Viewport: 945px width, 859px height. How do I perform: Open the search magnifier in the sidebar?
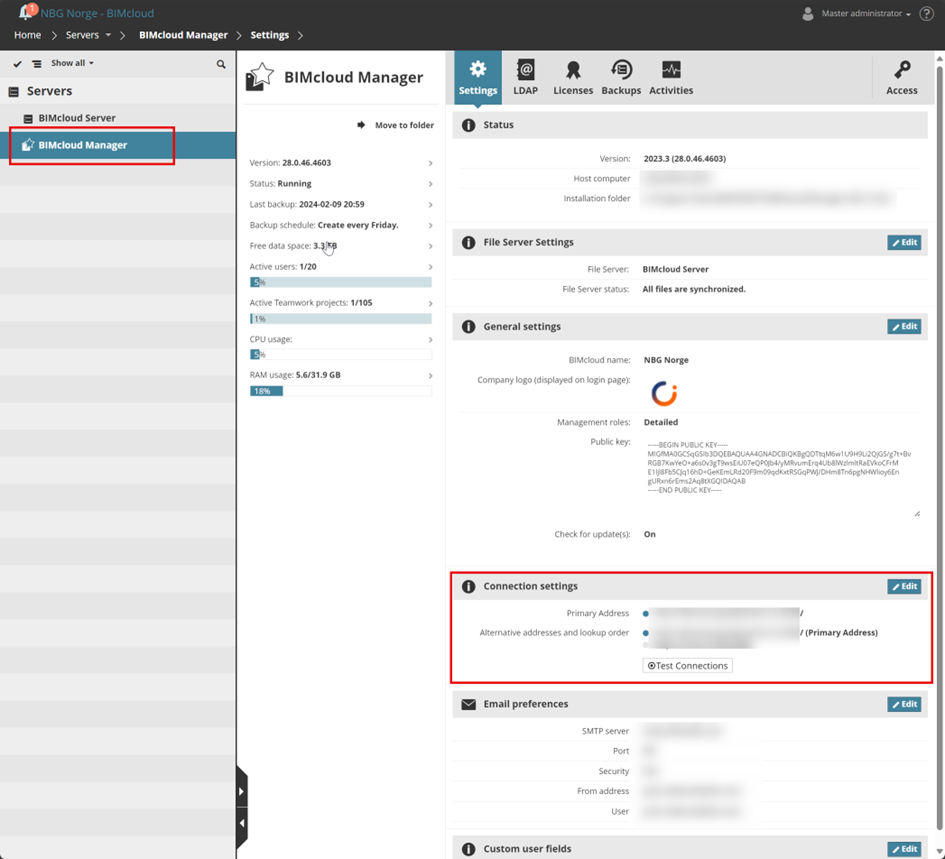pyautogui.click(x=221, y=64)
